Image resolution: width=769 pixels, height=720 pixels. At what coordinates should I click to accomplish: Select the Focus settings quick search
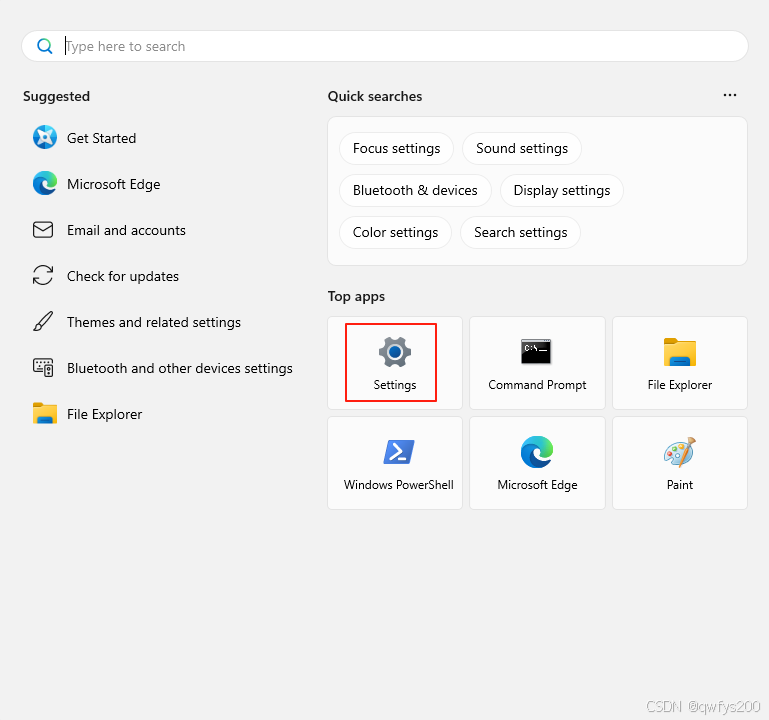[x=396, y=149]
